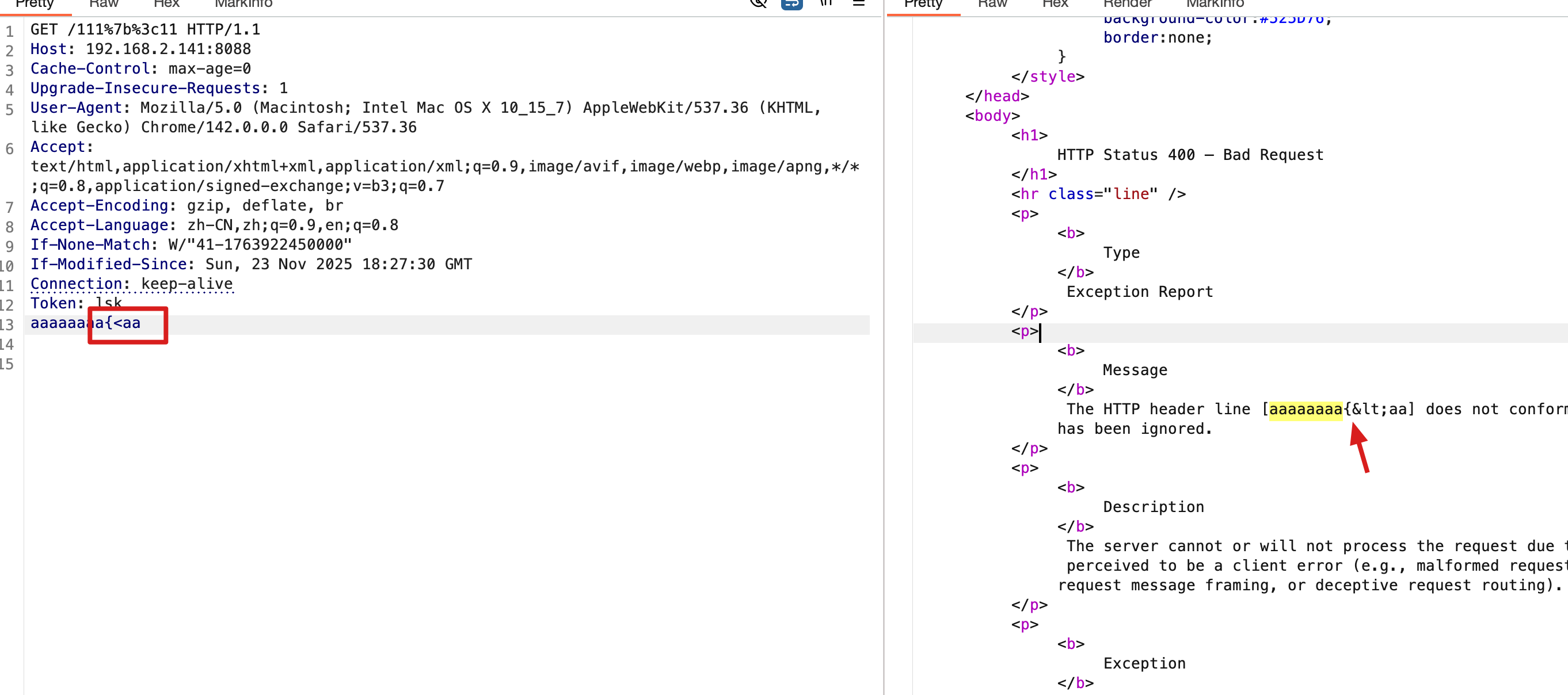Image resolution: width=1568 pixels, height=695 pixels.
Task: Open the response MarkInfo tab
Action: coord(1215,3)
